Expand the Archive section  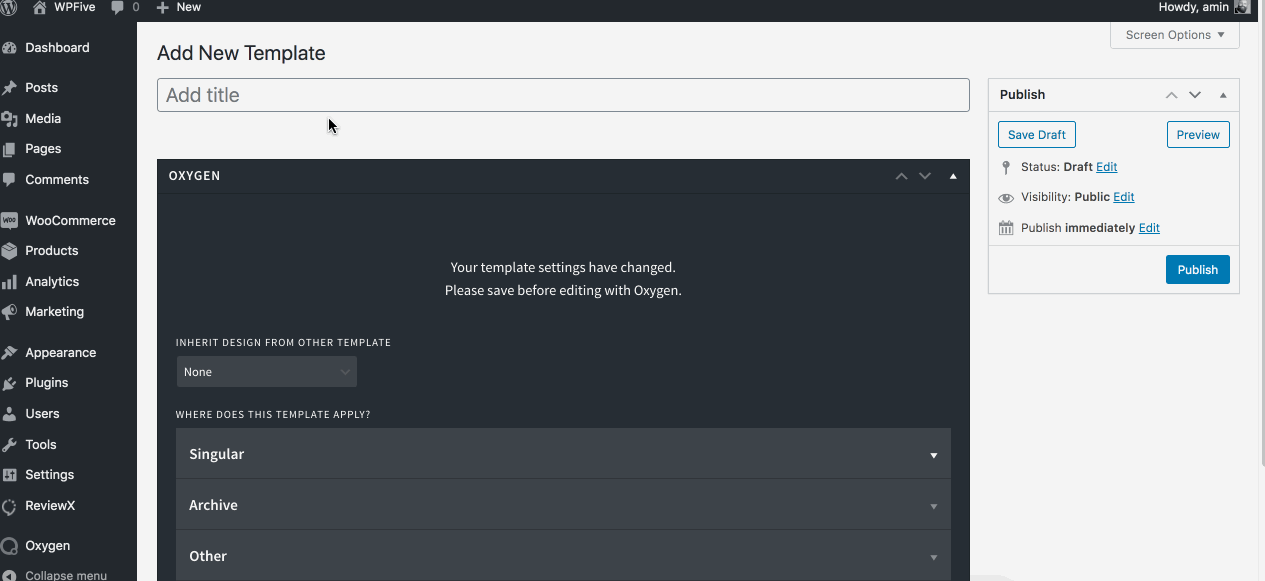(563, 505)
